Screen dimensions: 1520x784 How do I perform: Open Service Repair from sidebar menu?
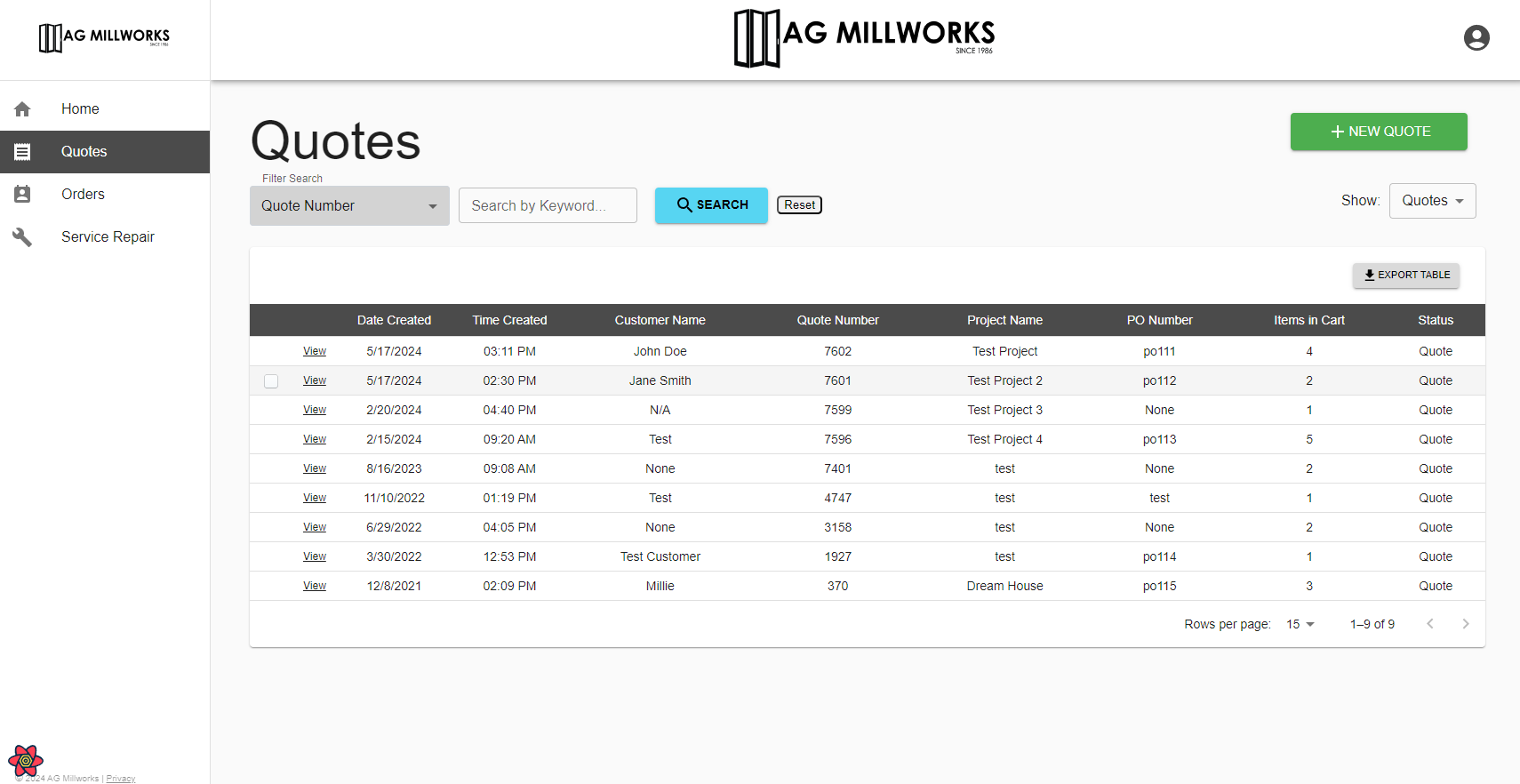coord(108,237)
